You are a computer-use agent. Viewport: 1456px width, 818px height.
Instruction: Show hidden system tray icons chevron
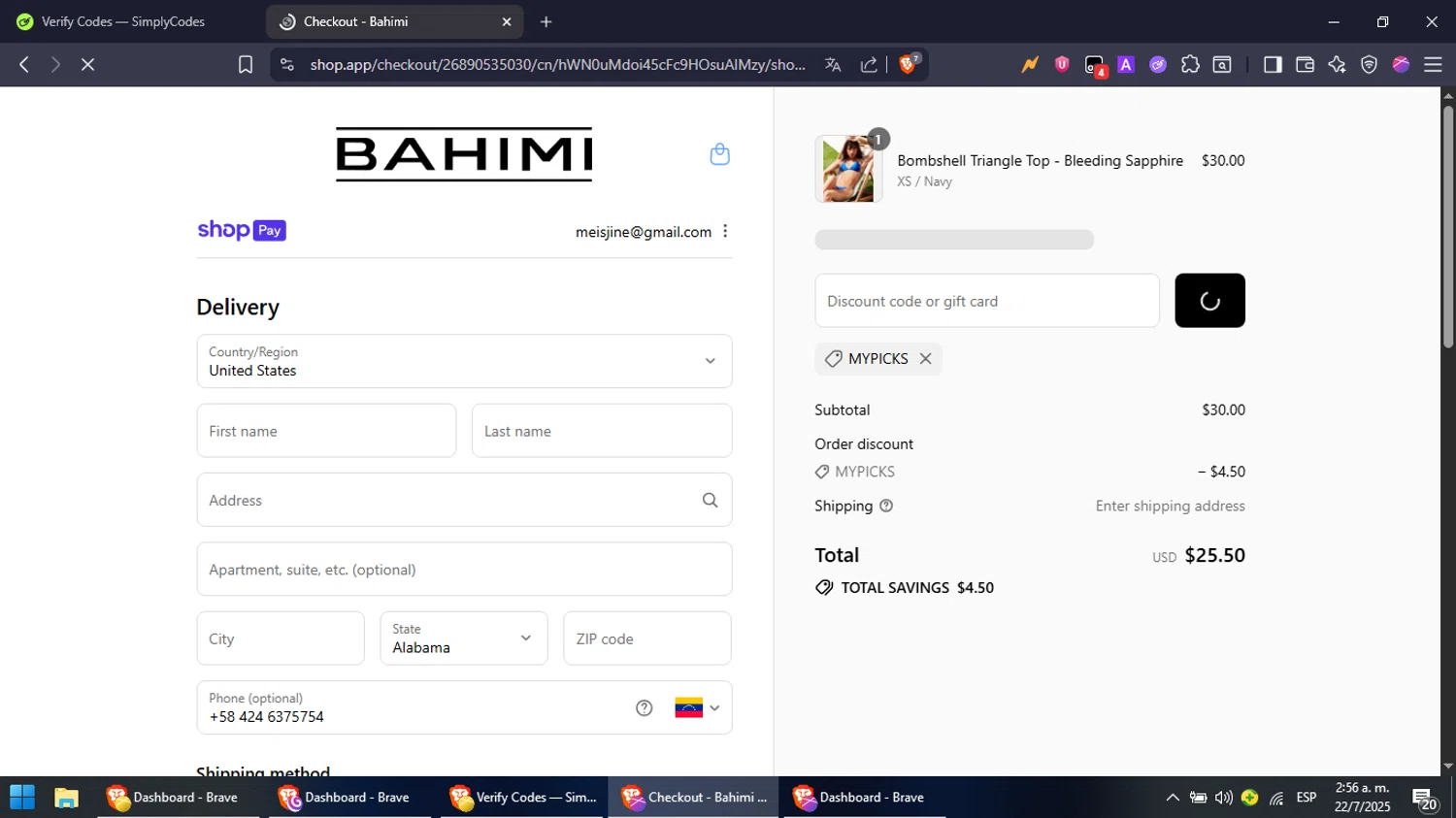1173,798
